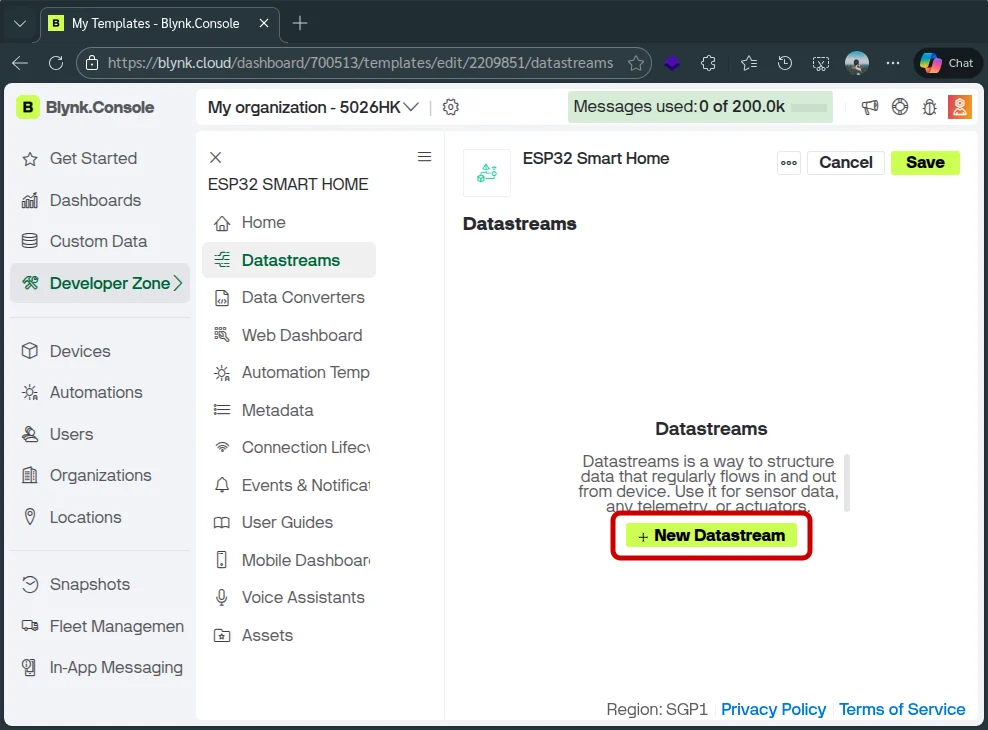Open the Web Dashboard section

301,335
